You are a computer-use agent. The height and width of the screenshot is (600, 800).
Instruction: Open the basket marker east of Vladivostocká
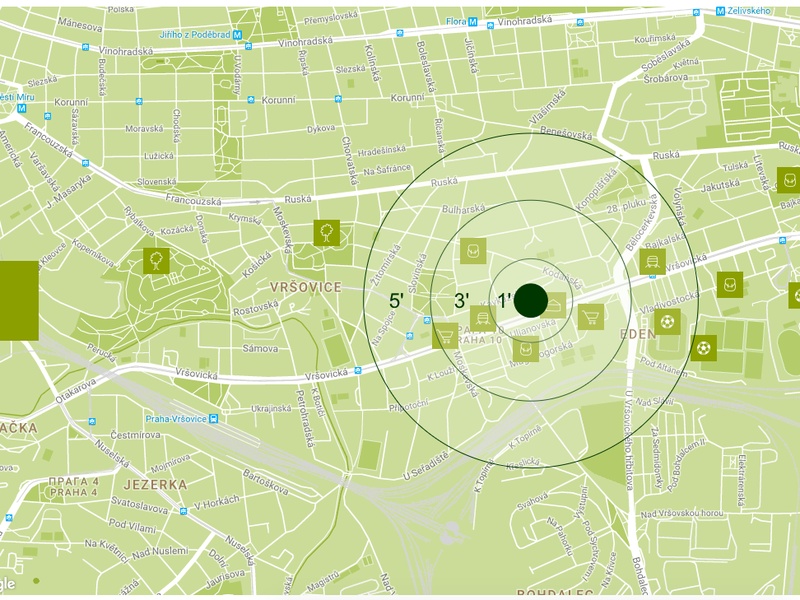coord(730,285)
